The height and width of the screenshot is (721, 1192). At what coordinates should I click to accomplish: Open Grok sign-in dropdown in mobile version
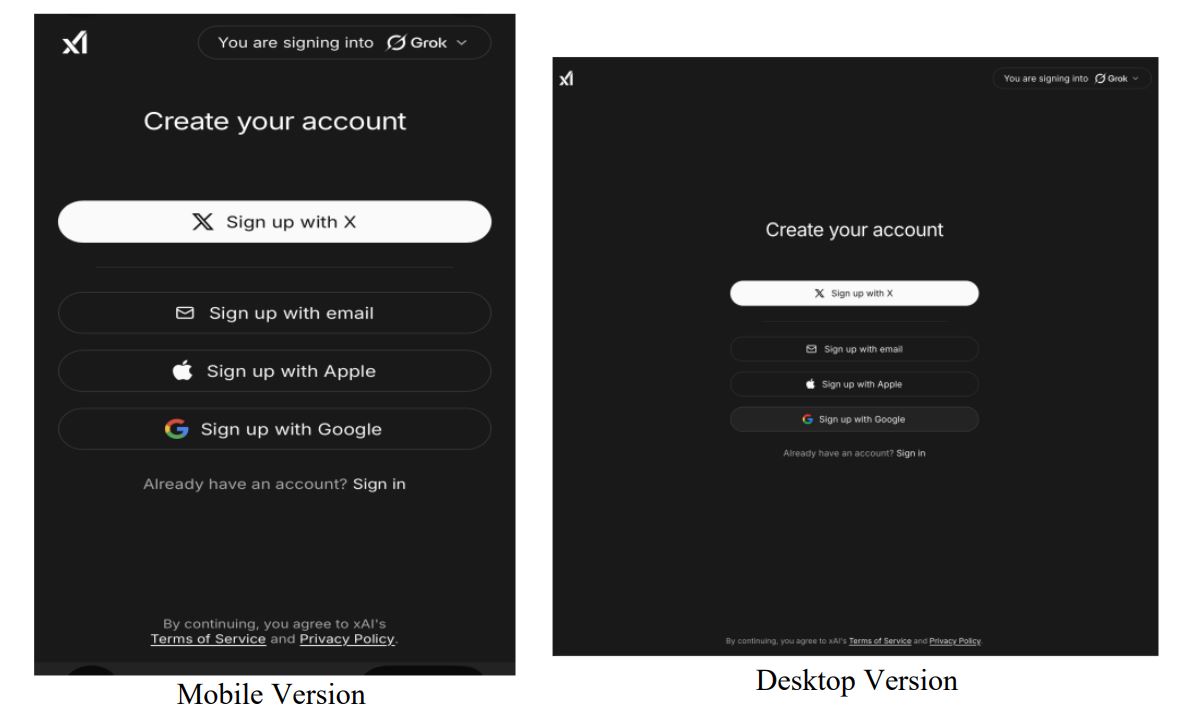click(344, 43)
